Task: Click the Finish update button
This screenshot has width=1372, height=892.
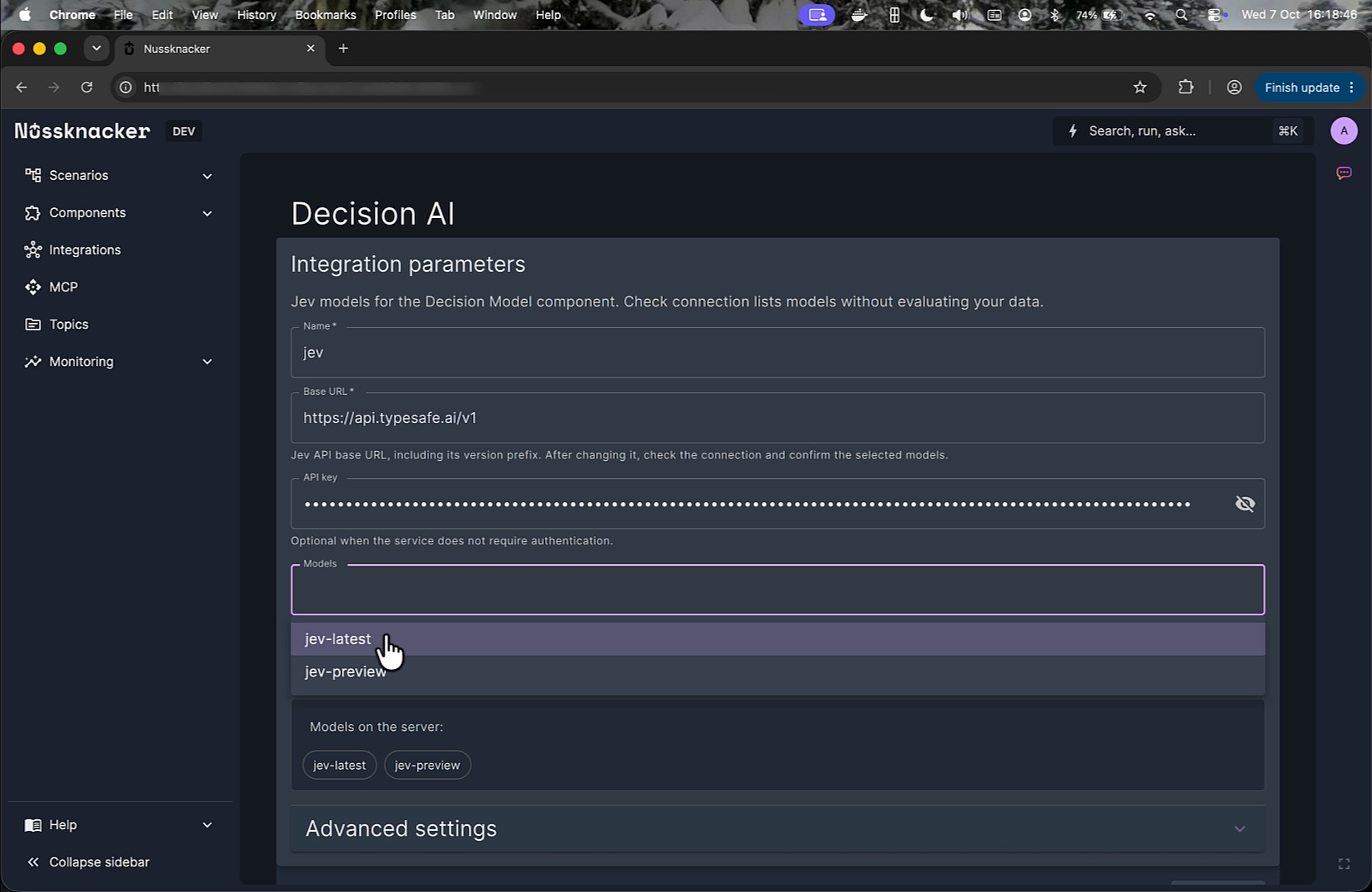Action: coord(1309,87)
